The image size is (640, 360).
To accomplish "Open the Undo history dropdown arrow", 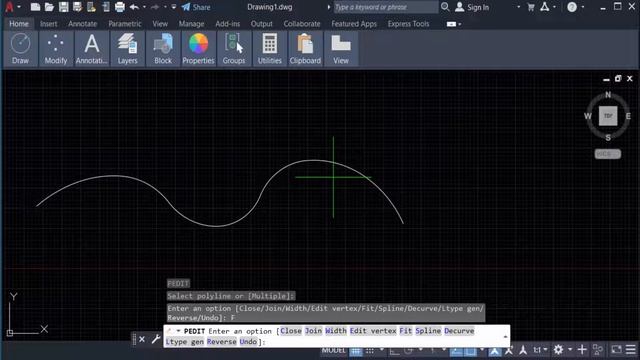I will click(144, 7).
